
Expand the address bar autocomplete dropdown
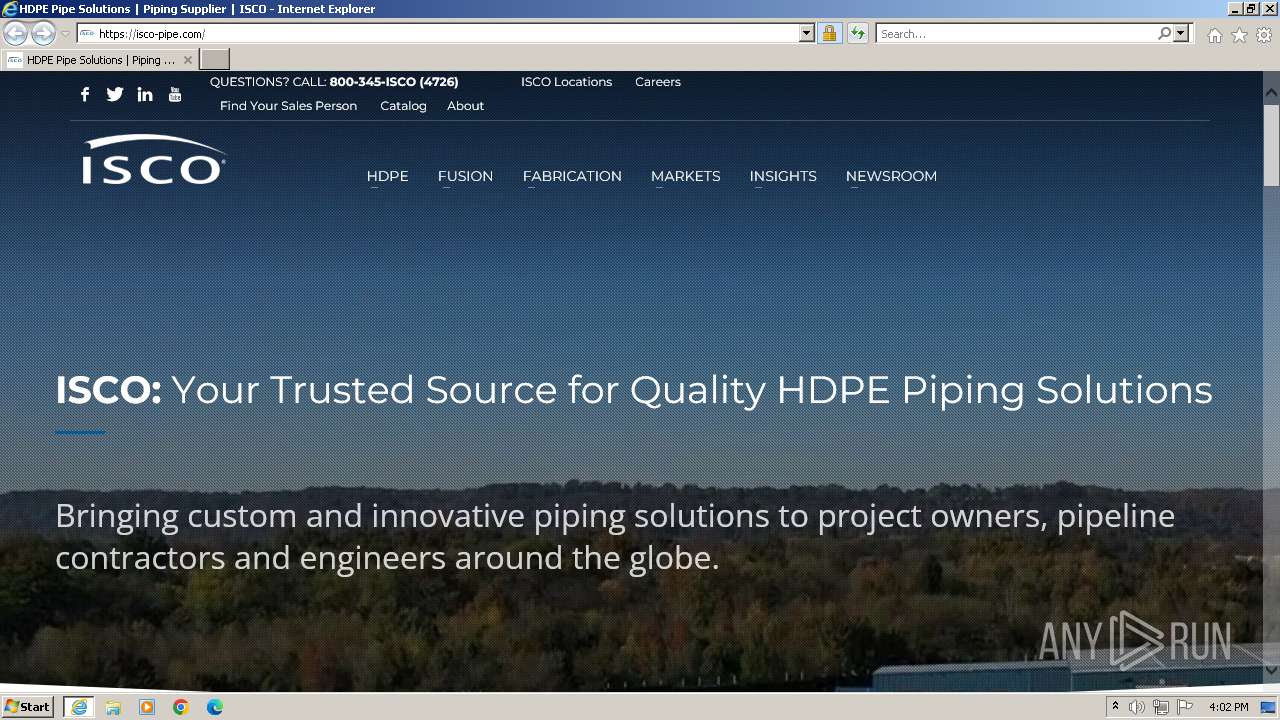click(x=807, y=33)
